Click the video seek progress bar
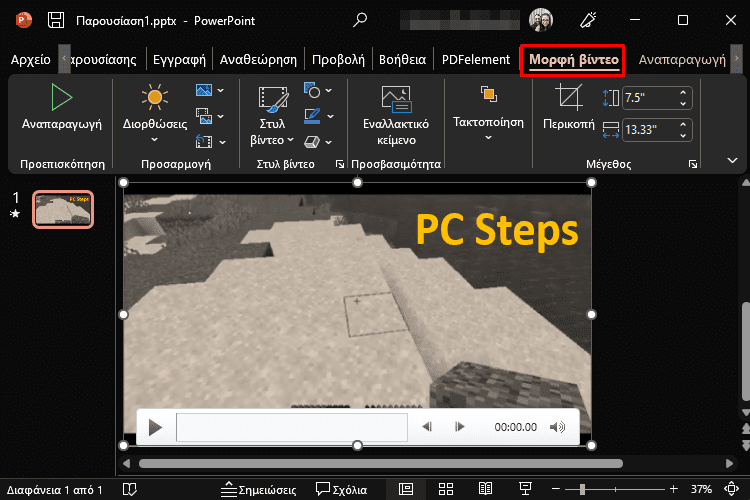Screen dimensions: 750x500 pos(292,427)
